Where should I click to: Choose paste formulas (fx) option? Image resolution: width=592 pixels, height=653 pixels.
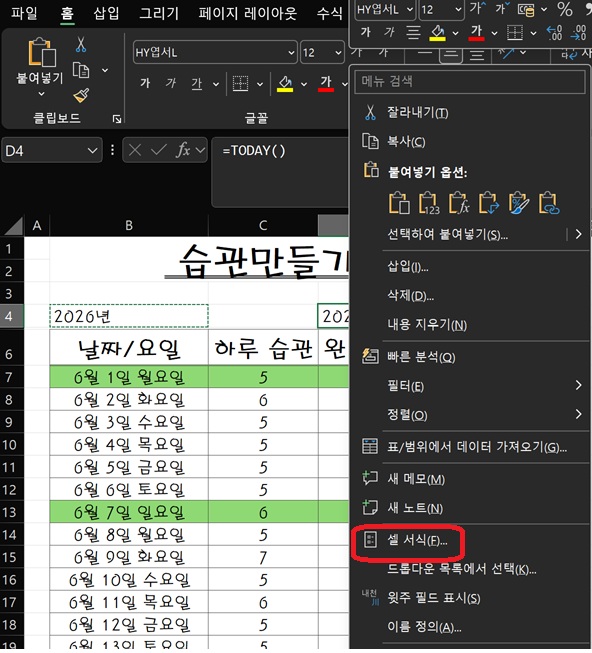click(459, 203)
